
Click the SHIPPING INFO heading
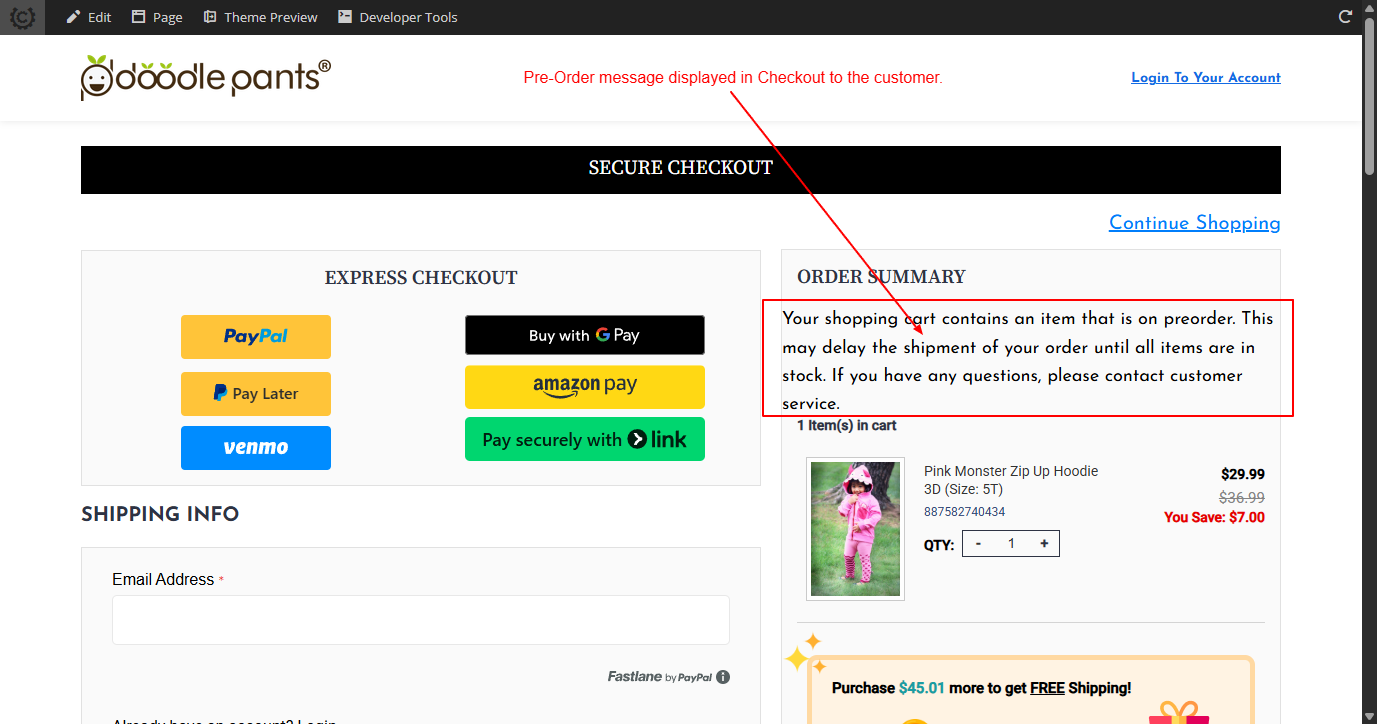click(x=160, y=514)
